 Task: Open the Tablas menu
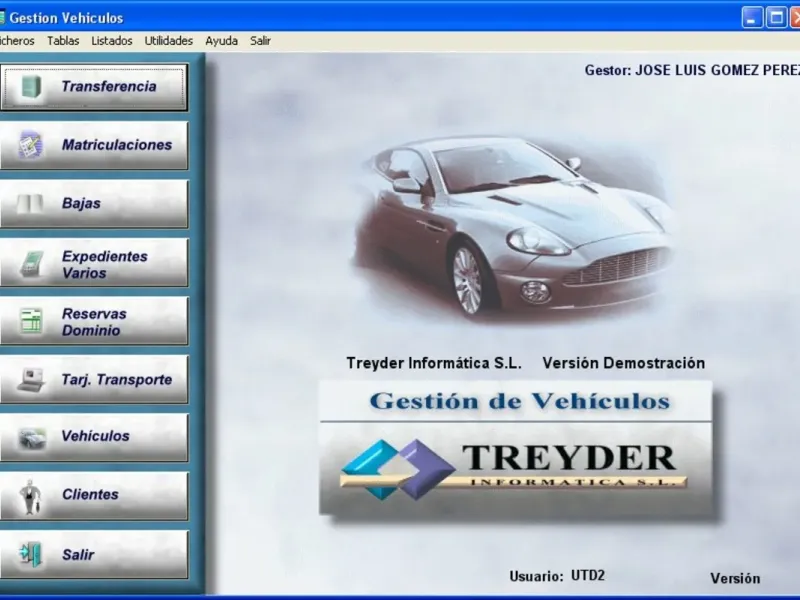click(x=63, y=41)
